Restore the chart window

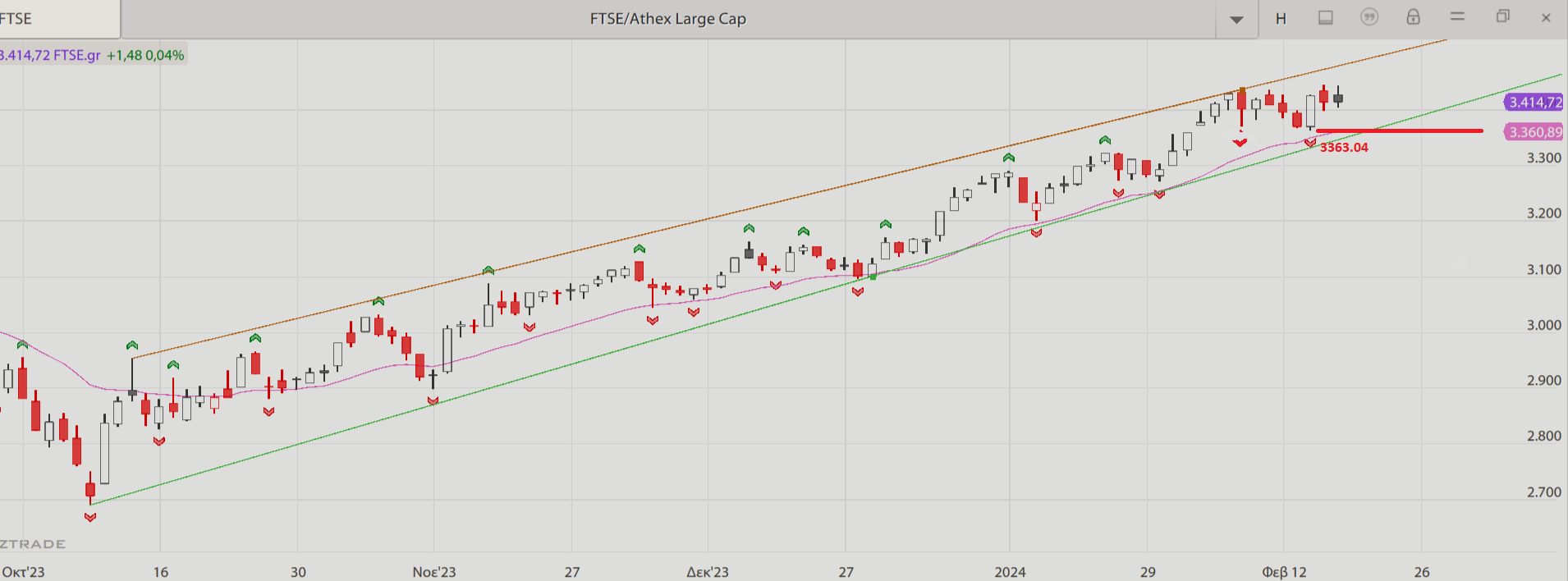pyautogui.click(x=1503, y=16)
